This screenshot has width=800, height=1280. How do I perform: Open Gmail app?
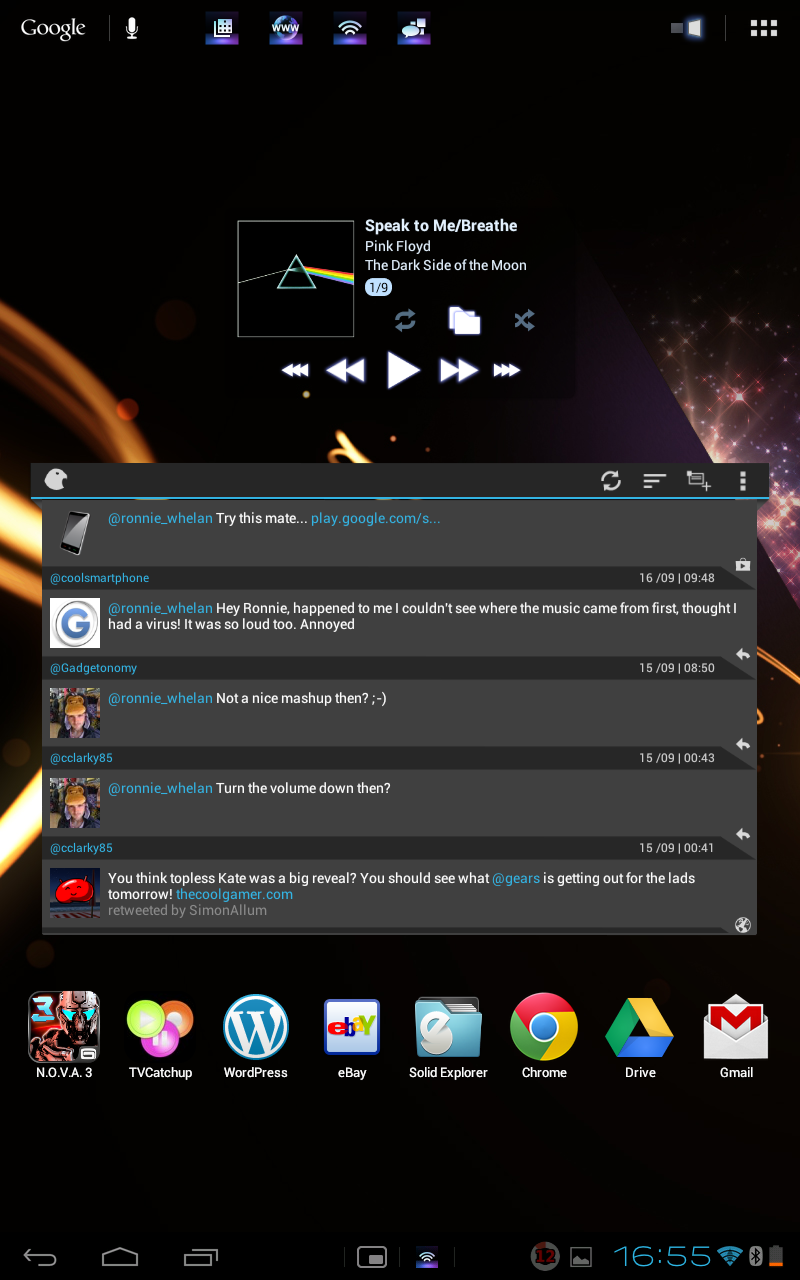point(736,1036)
